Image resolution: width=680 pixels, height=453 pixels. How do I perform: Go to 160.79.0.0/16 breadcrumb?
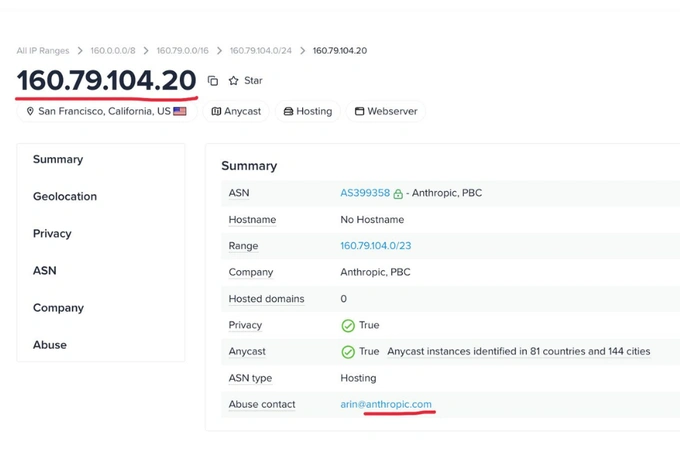183,51
